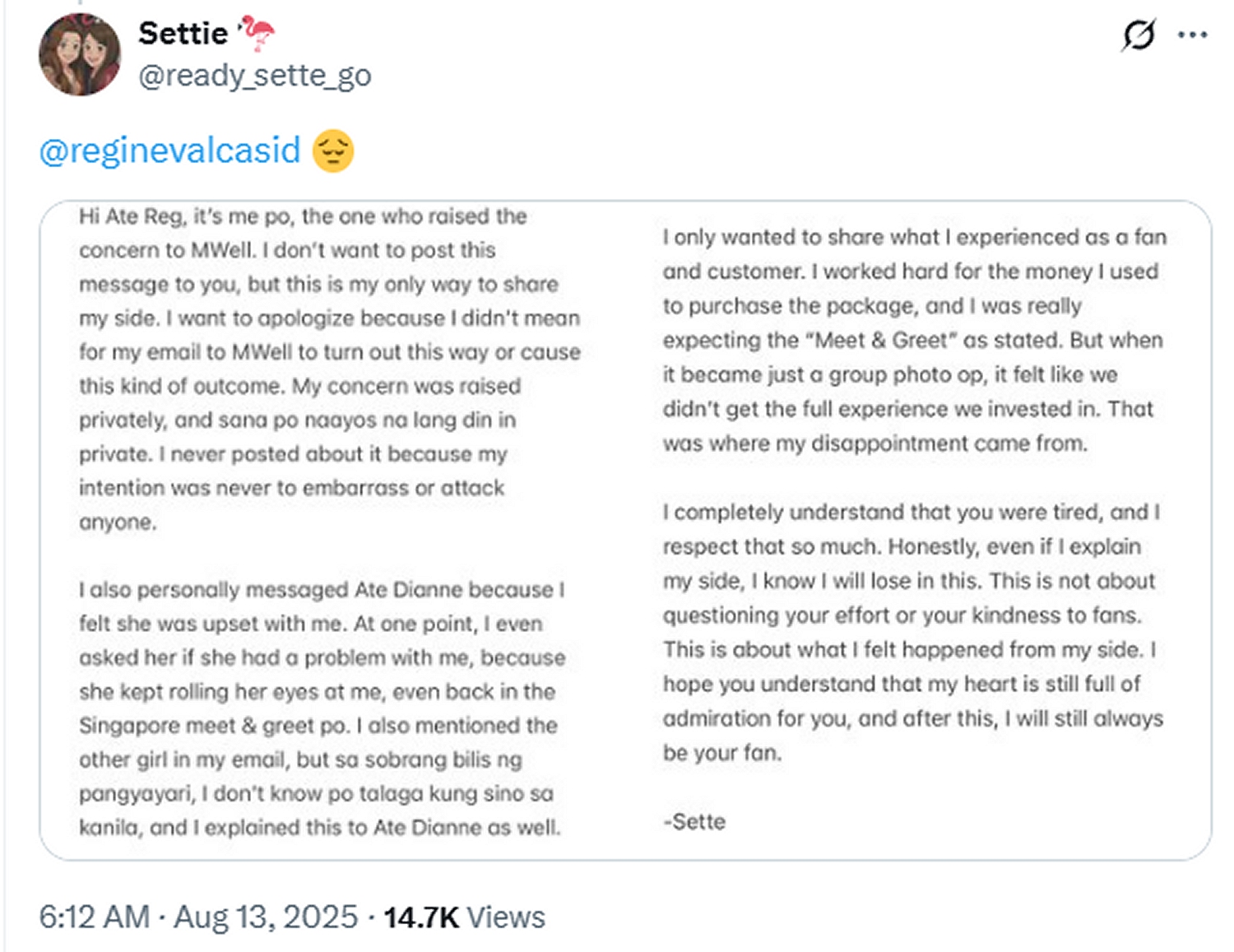Click the word Views after 14.7K
Screen dimensions: 1234x952
point(506,917)
